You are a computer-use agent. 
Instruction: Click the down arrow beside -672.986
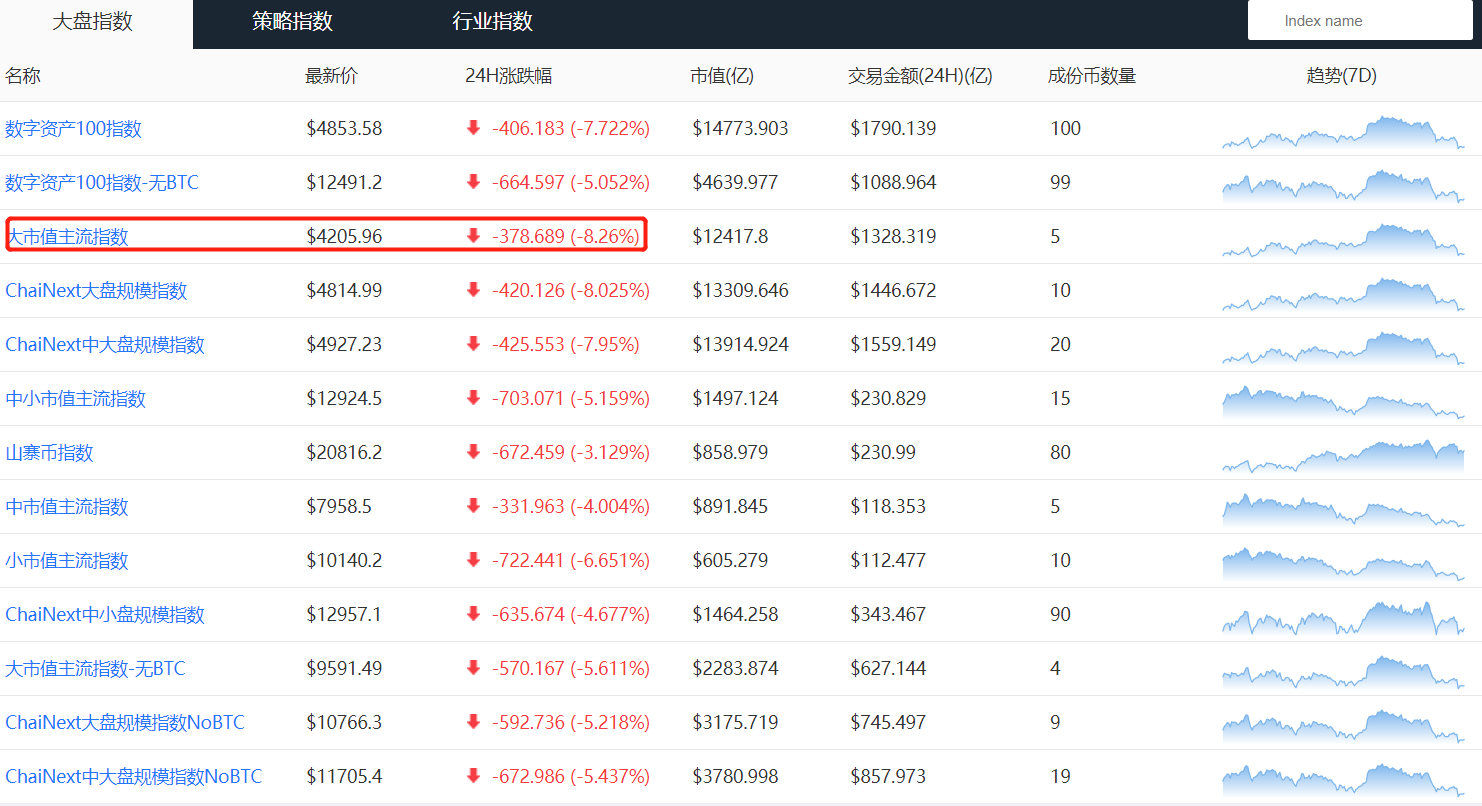[x=474, y=776]
